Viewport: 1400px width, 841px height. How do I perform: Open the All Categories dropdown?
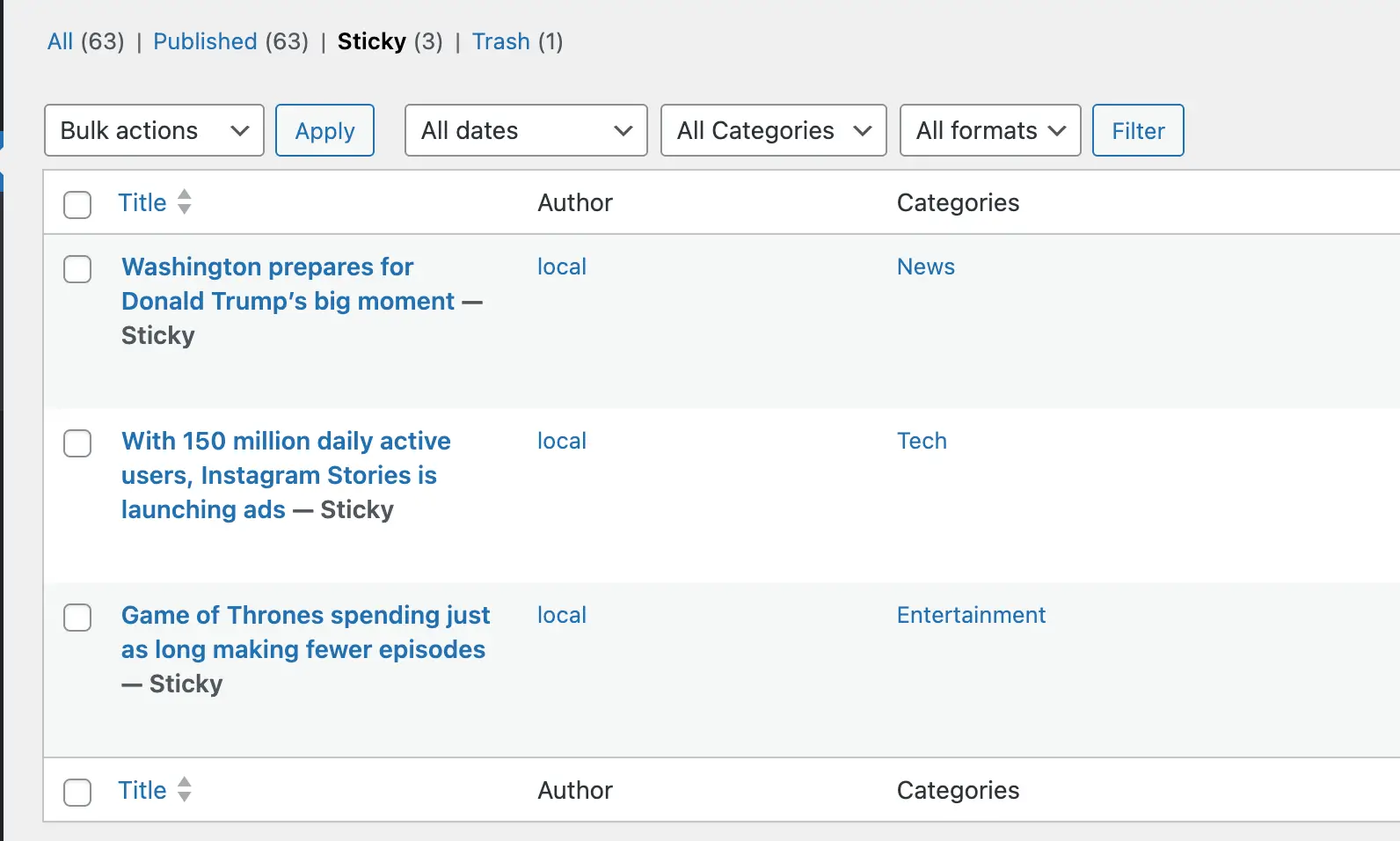(773, 130)
